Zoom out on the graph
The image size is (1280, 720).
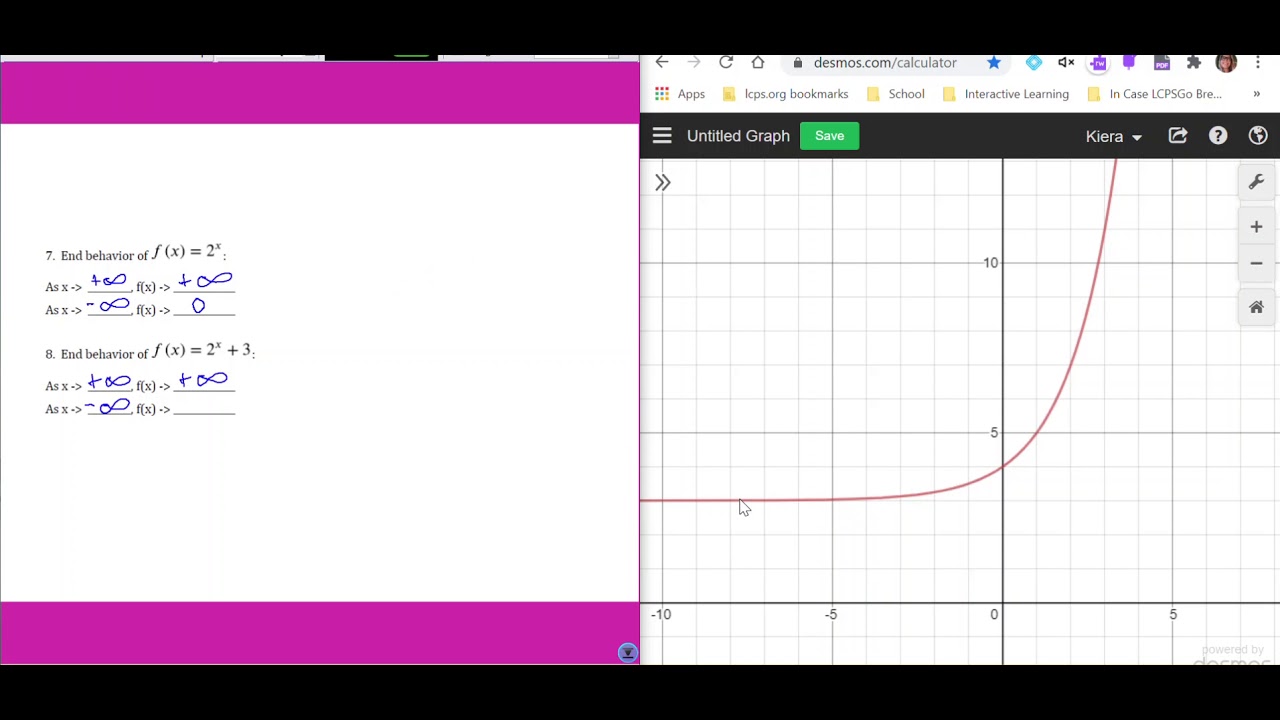point(1256,263)
